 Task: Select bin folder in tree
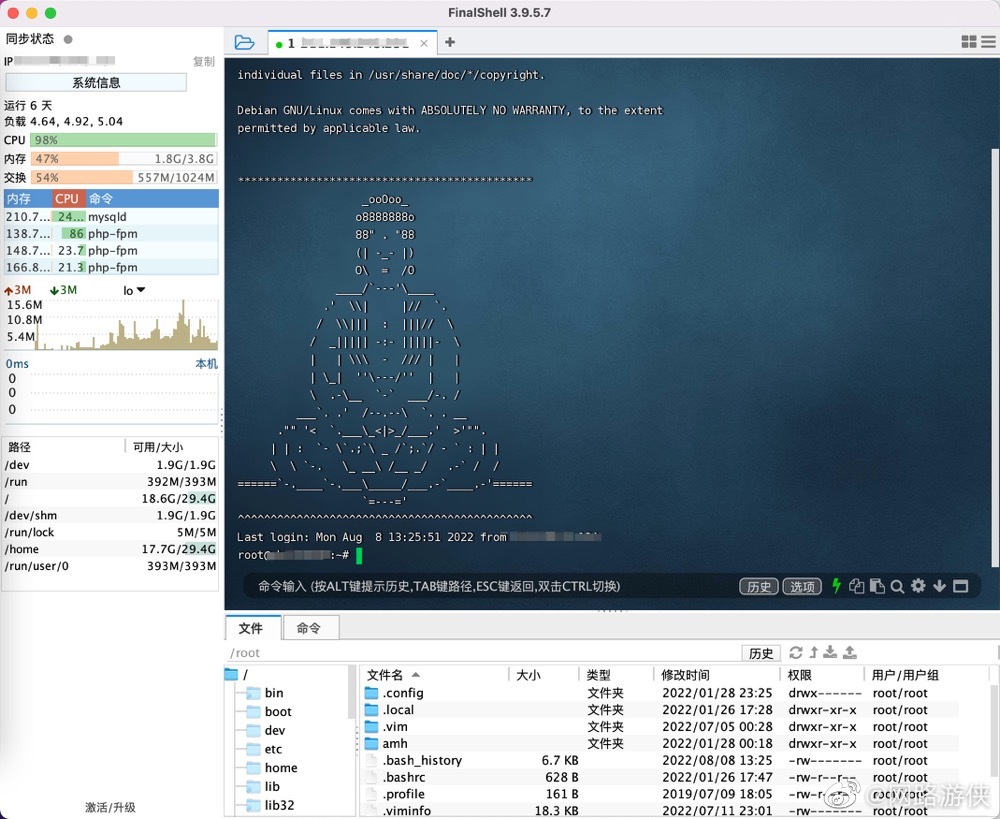pos(266,693)
